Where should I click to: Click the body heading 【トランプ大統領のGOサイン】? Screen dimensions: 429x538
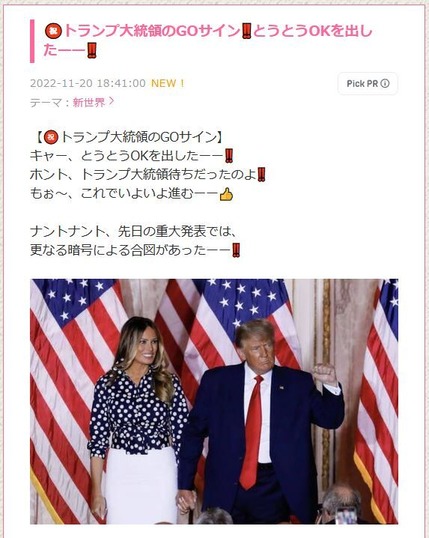[129, 138]
